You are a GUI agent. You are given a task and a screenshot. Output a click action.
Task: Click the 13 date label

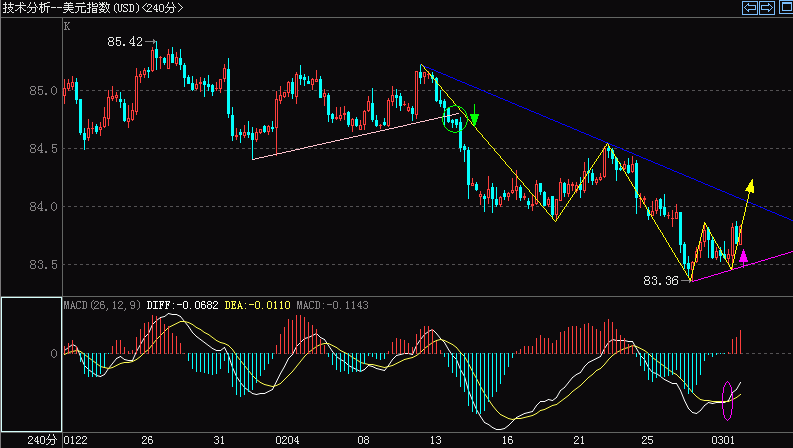click(435, 440)
